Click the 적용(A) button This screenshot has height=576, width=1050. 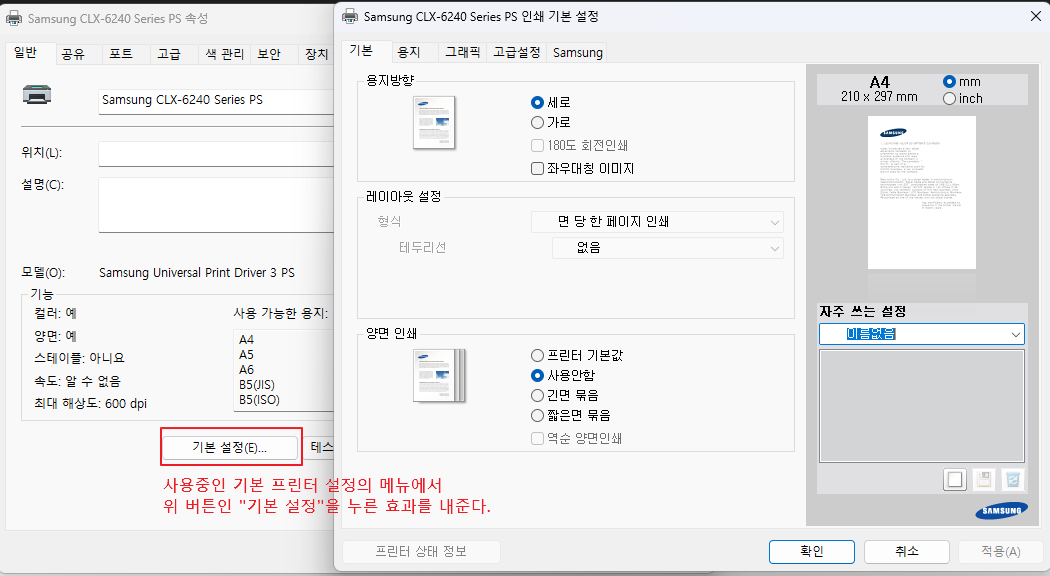(x=1000, y=551)
